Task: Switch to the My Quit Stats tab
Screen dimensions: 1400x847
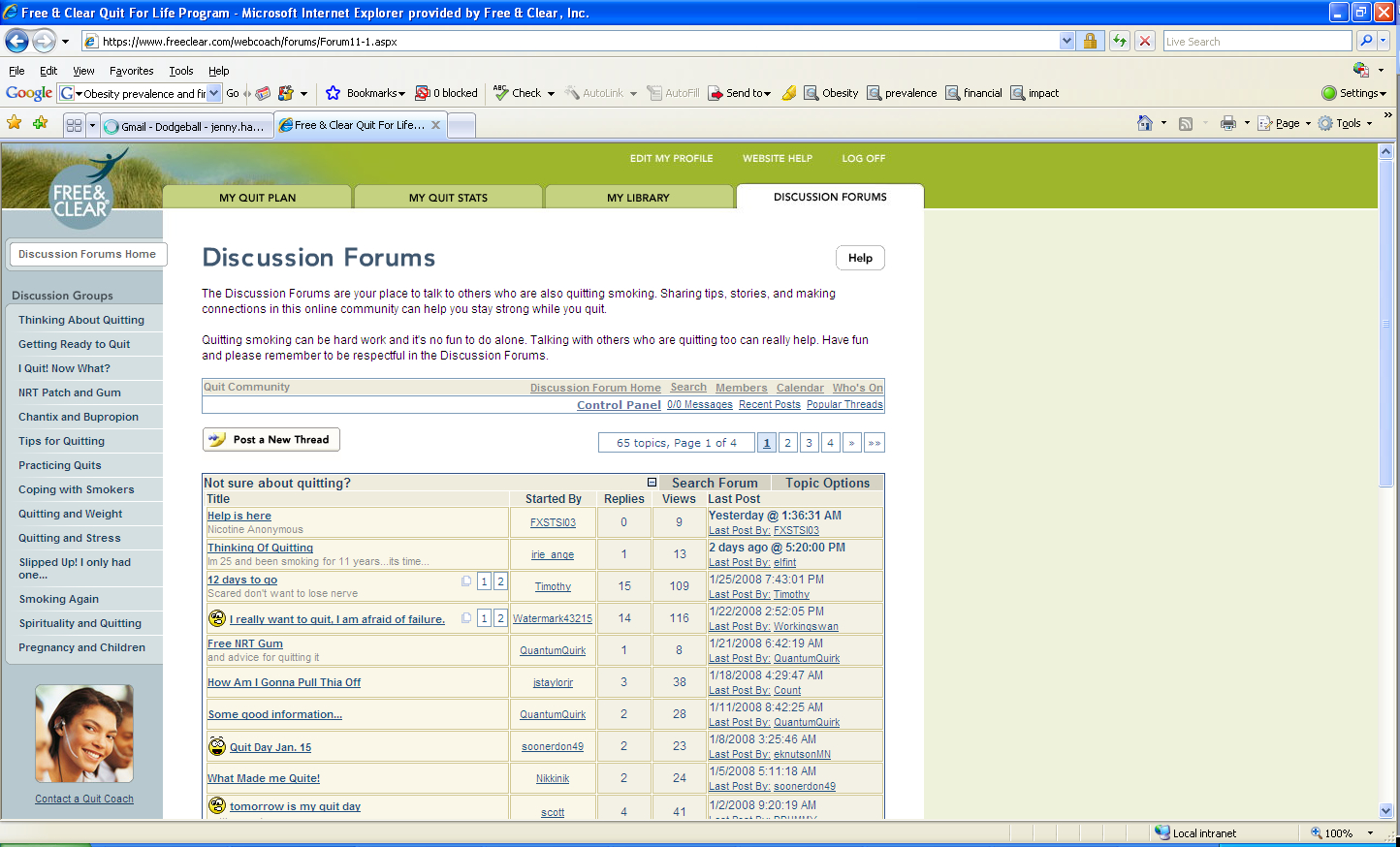Action: tap(448, 197)
